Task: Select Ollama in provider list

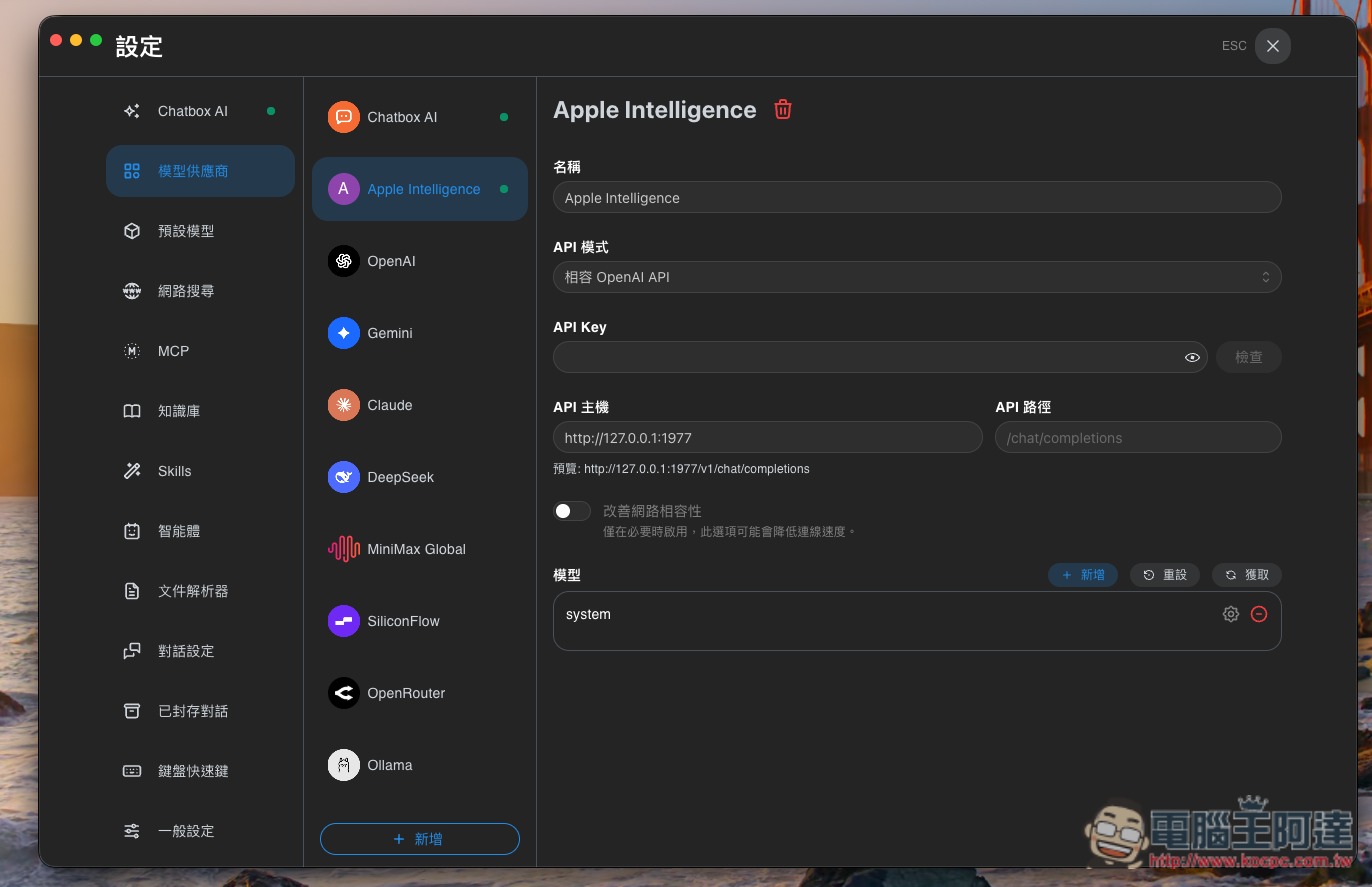Action: 420,765
